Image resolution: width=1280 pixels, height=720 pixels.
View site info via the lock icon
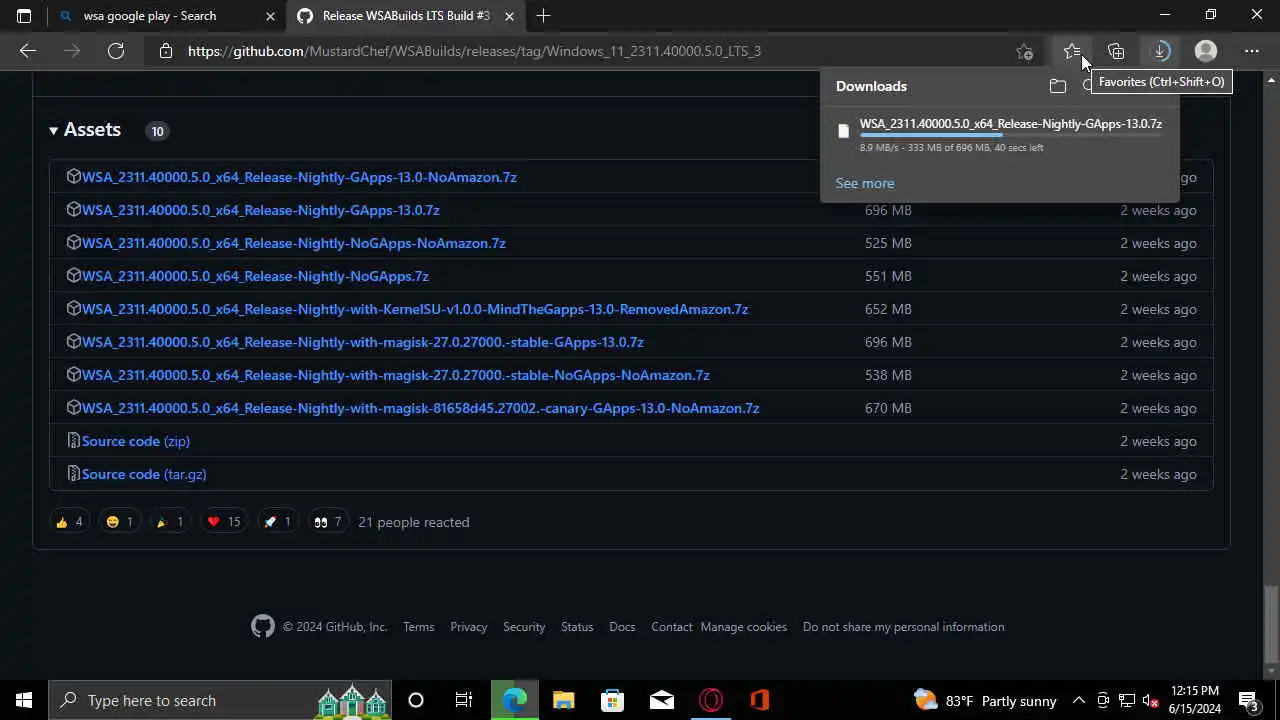pyautogui.click(x=166, y=51)
